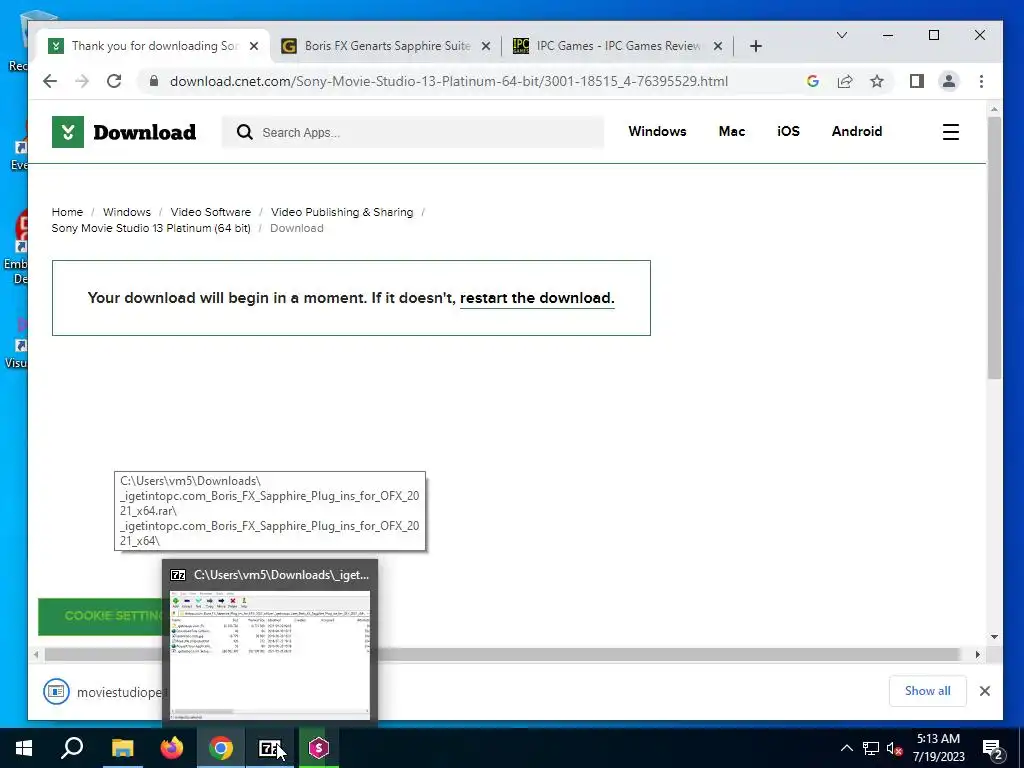Open the Video Software breadcrumb
The image size is (1024, 768).
[210, 212]
